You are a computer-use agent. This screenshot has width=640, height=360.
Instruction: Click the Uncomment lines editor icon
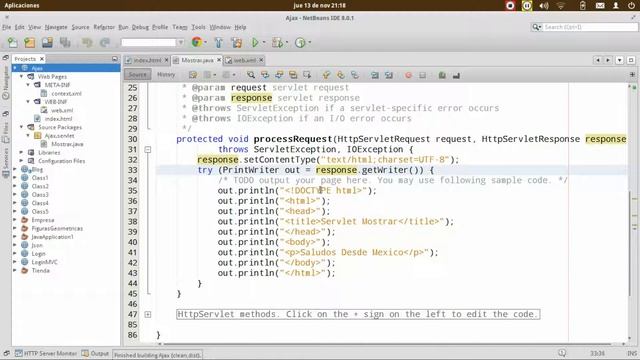(x=456, y=75)
